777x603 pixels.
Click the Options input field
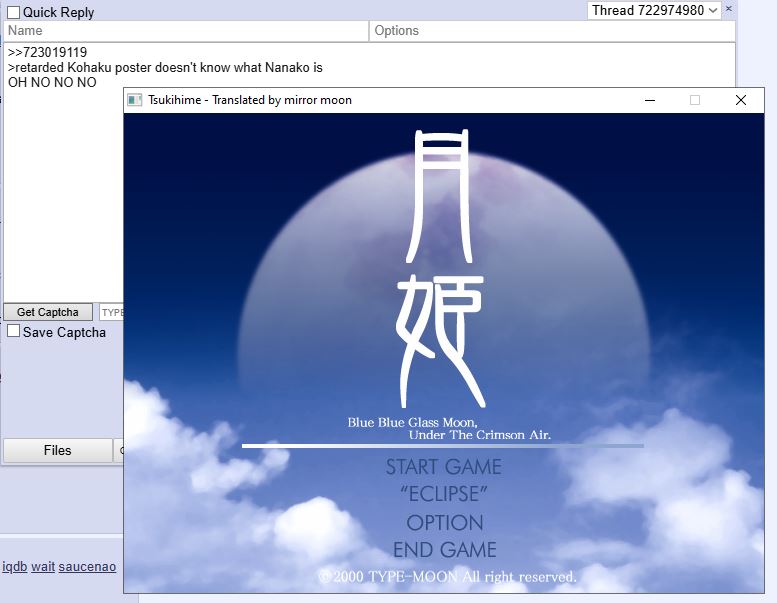click(553, 31)
